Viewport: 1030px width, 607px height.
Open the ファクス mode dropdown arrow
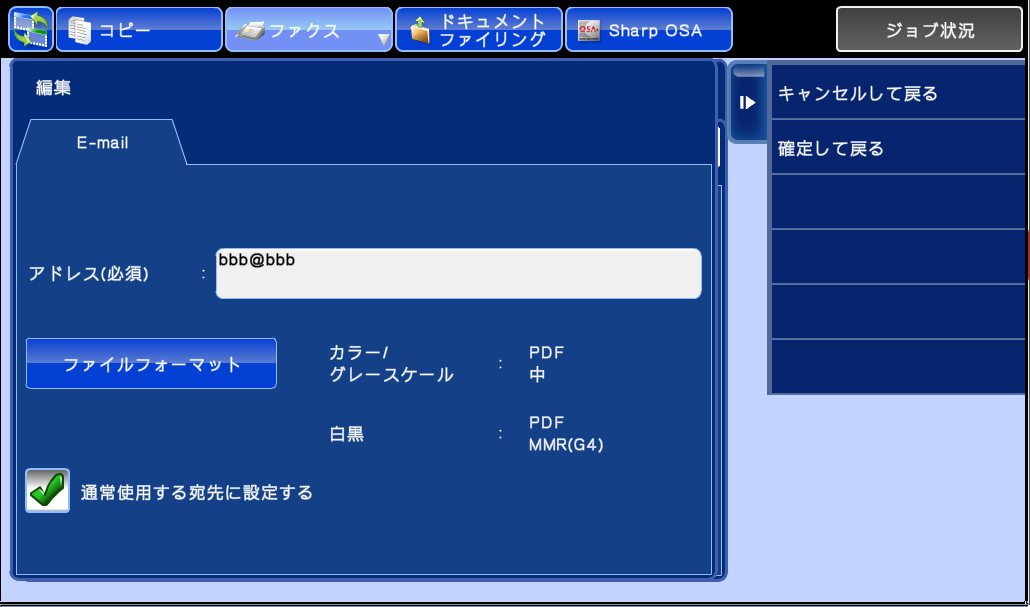click(x=383, y=40)
